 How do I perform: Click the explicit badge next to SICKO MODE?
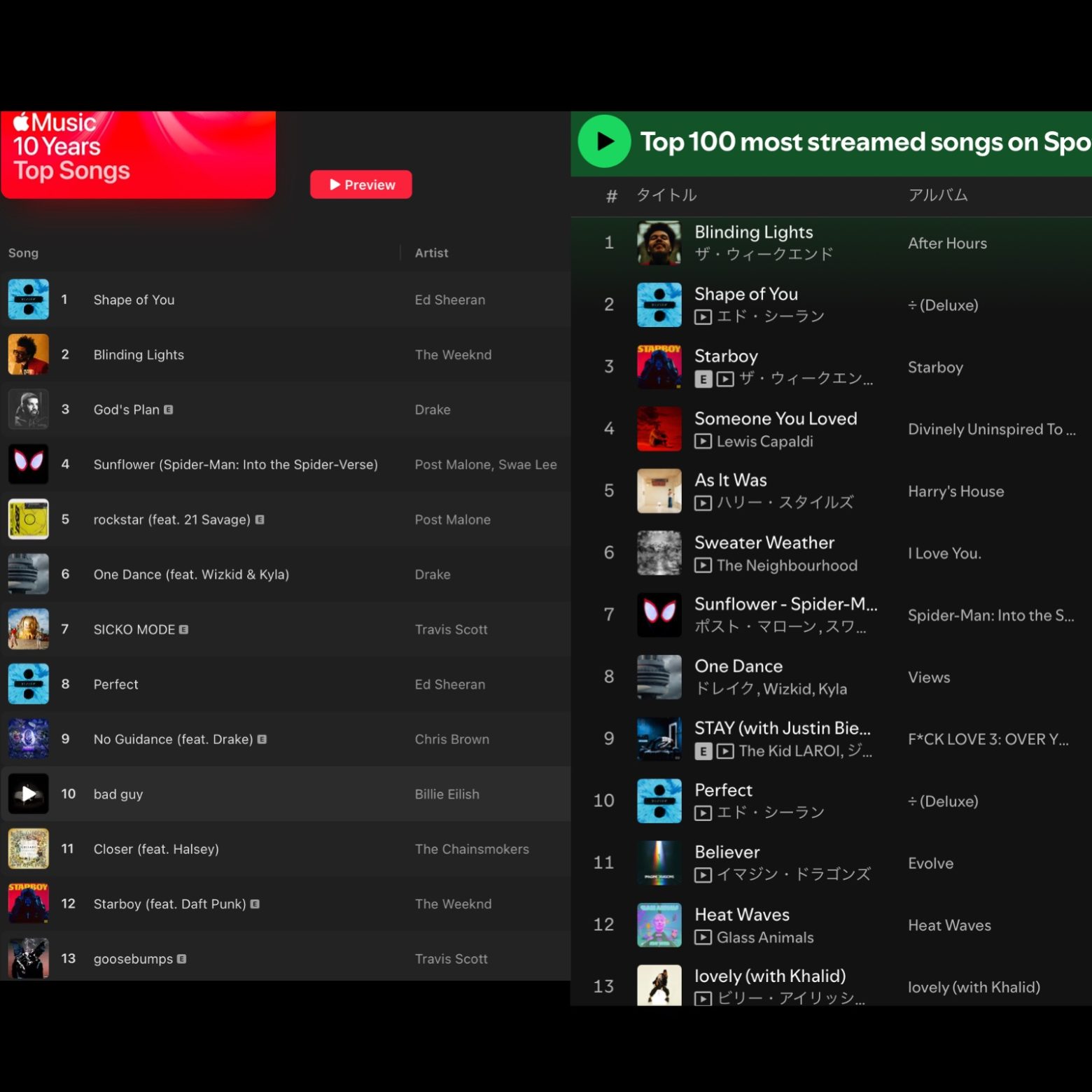click(183, 629)
